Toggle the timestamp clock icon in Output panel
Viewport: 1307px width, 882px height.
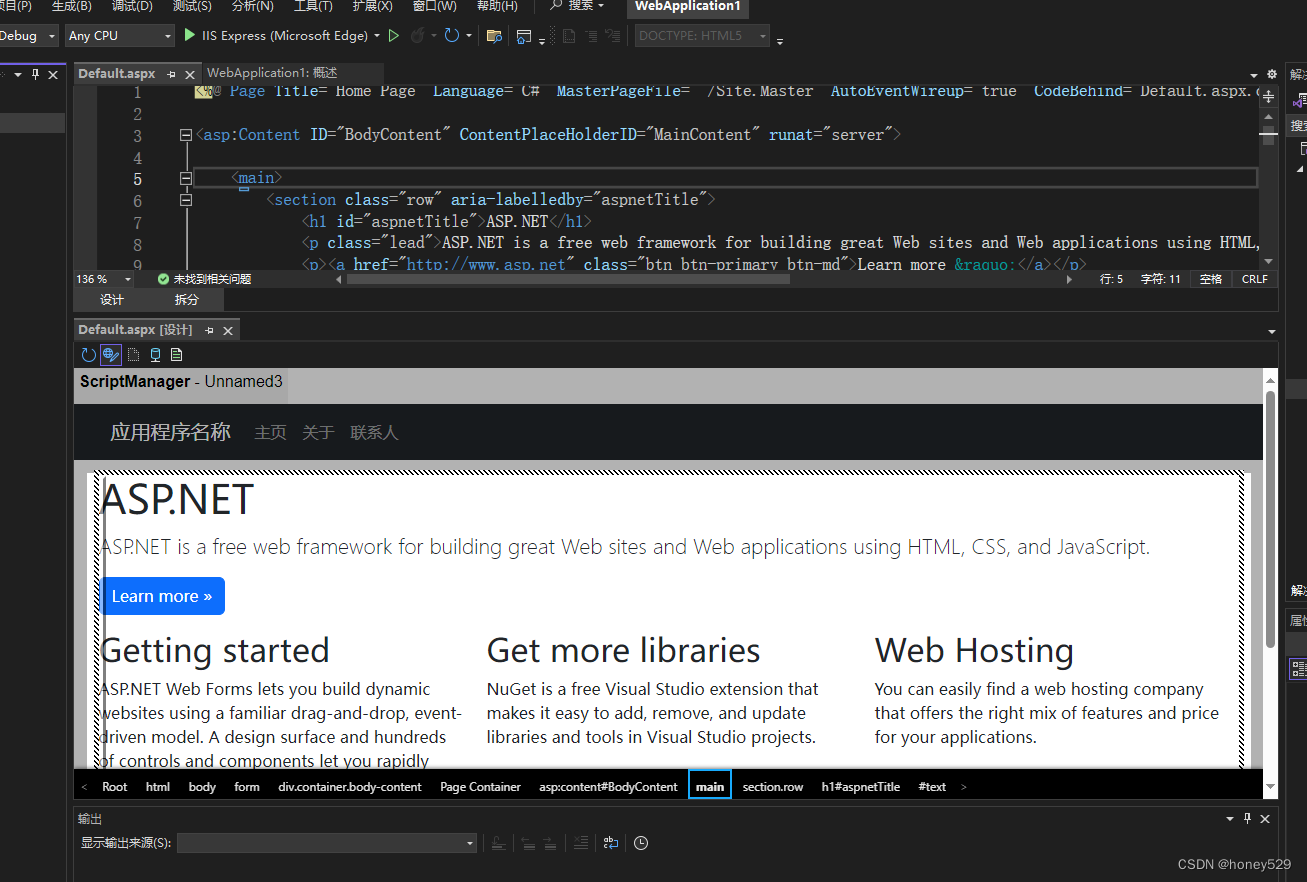pyautogui.click(x=641, y=843)
